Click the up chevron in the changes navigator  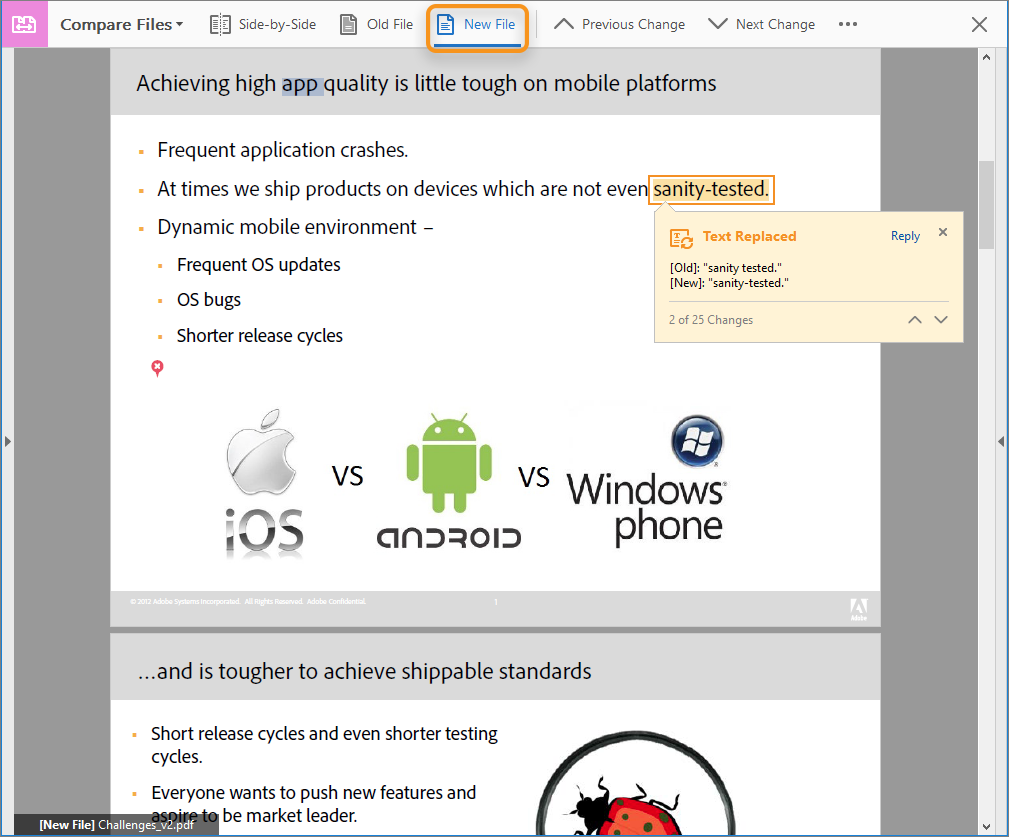[x=914, y=319]
